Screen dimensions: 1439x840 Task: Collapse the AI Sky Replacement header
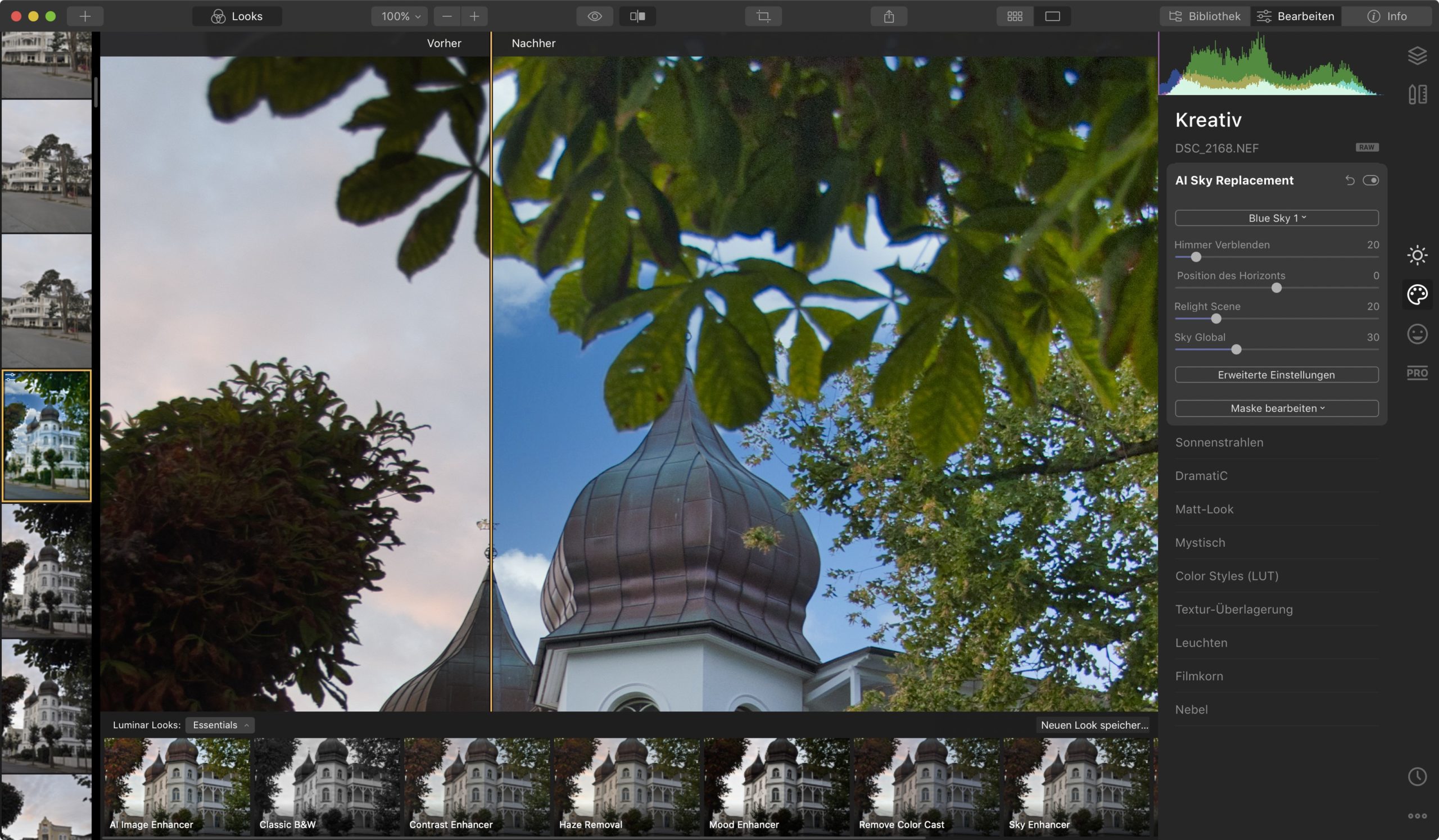(x=1234, y=180)
